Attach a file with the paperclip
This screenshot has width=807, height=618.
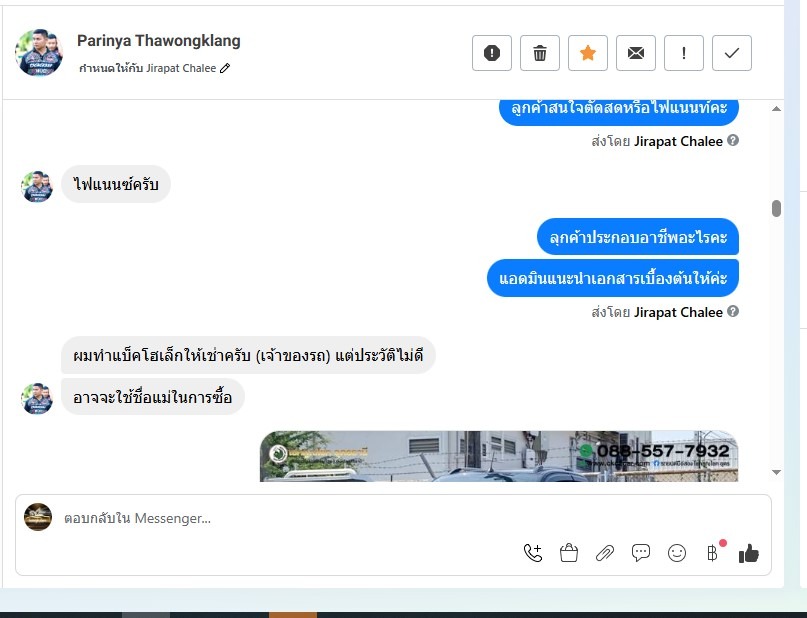point(605,553)
